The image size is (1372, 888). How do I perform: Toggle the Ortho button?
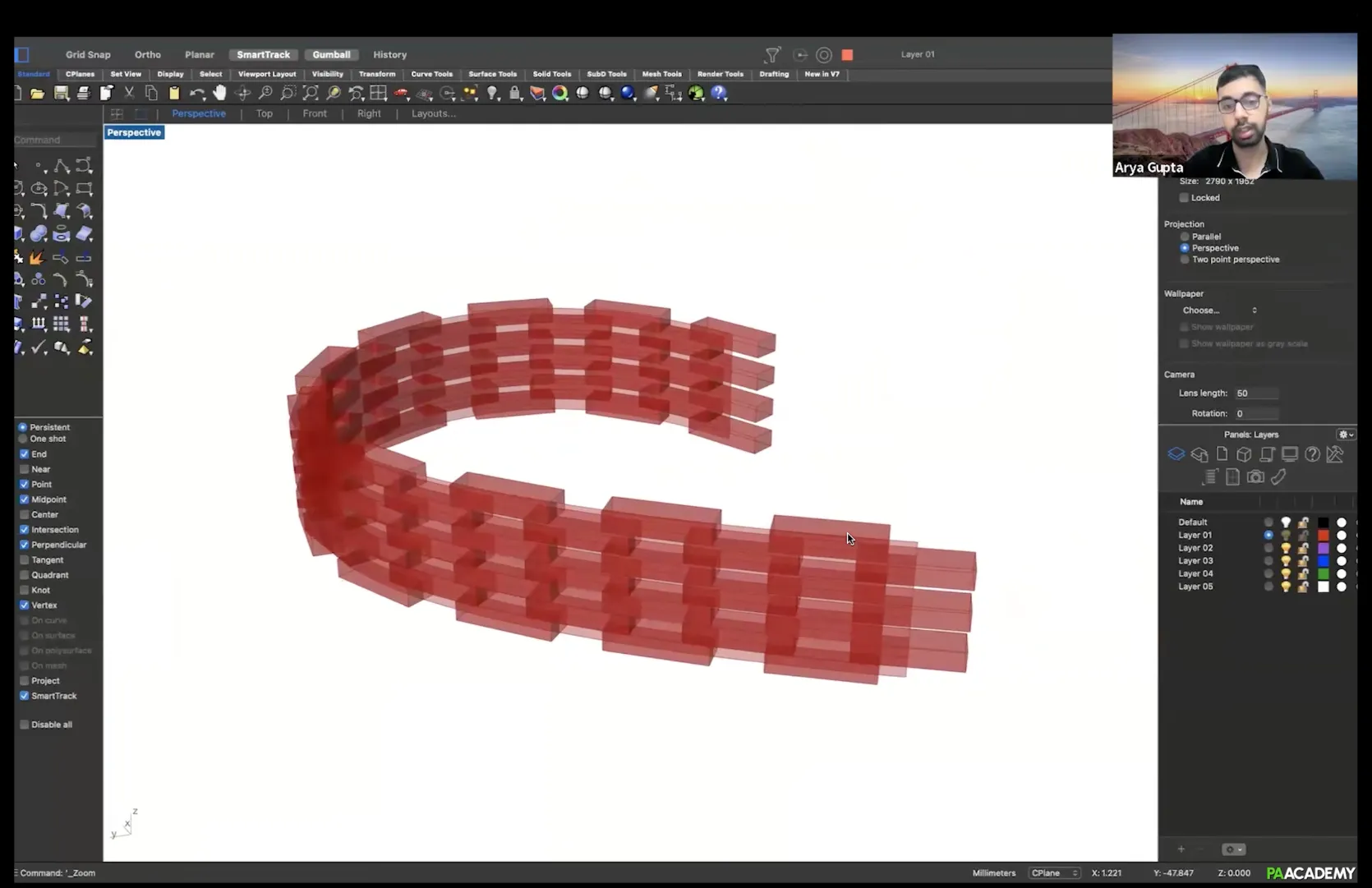point(148,54)
